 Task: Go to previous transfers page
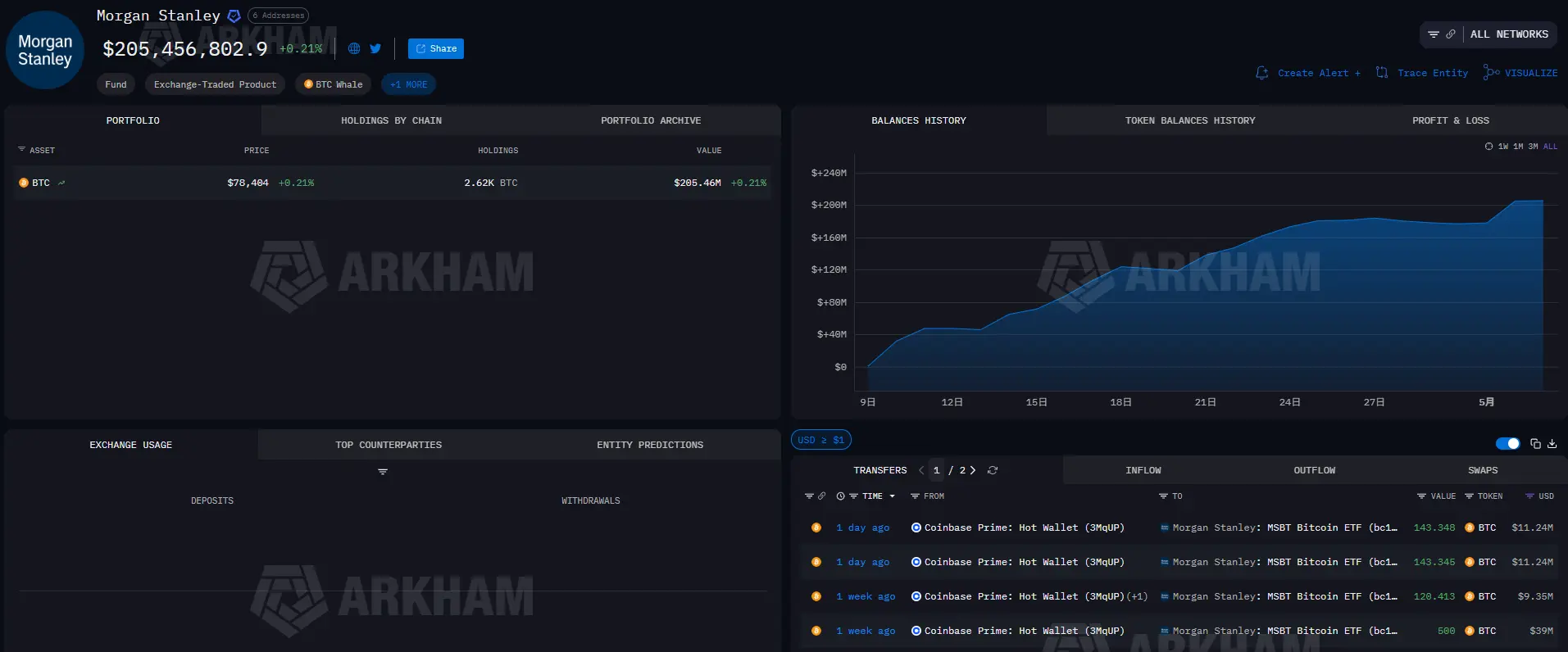pyautogui.click(x=921, y=470)
